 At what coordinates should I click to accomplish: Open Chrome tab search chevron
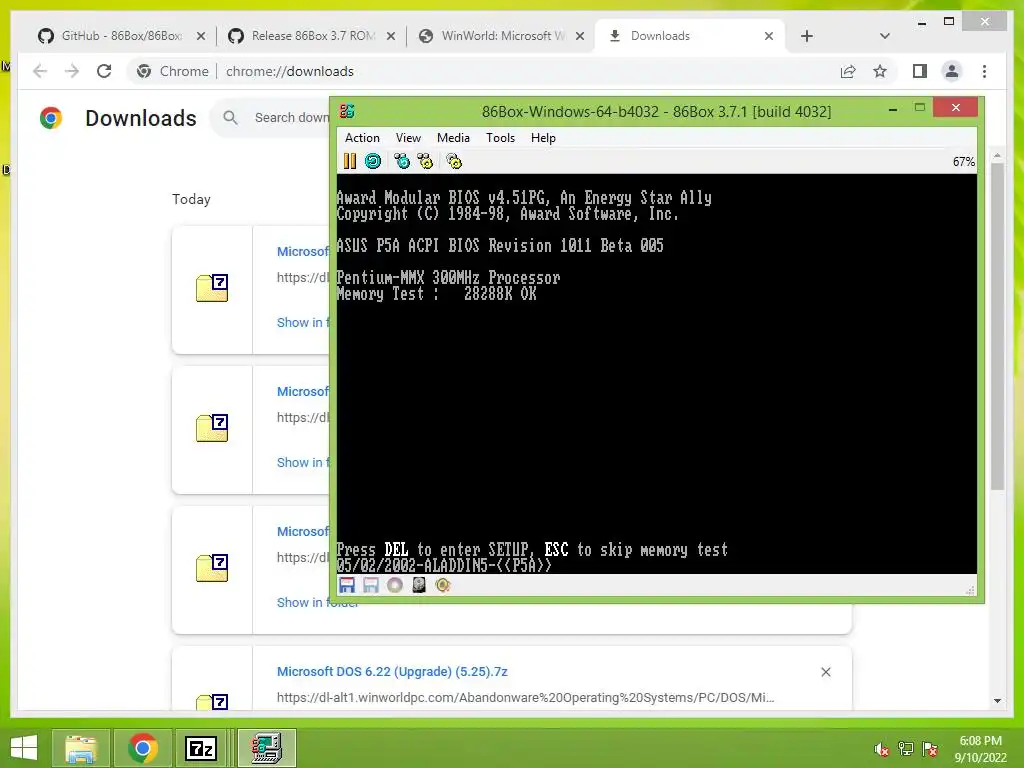coord(885,36)
